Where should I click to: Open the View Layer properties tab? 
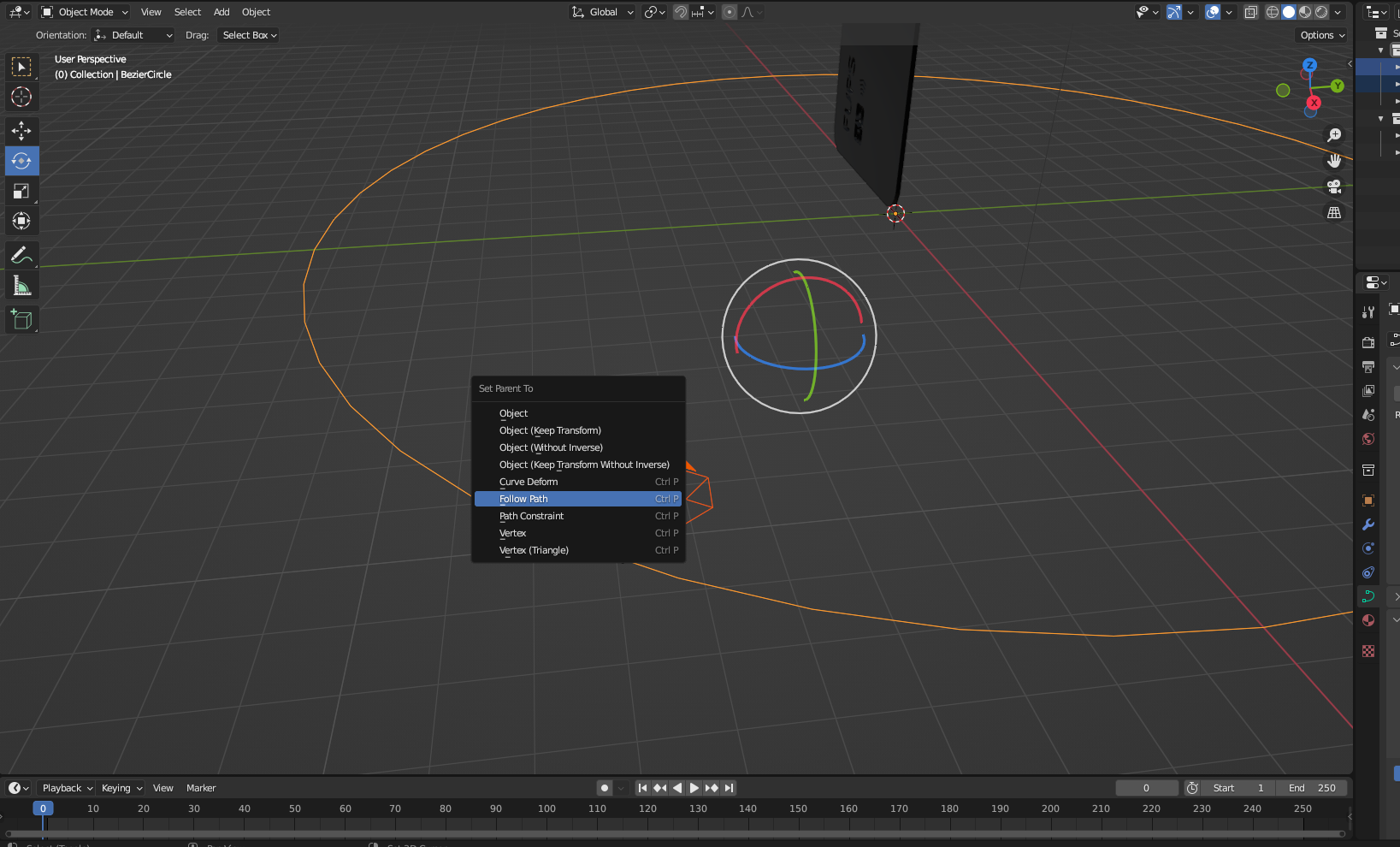tap(1368, 390)
